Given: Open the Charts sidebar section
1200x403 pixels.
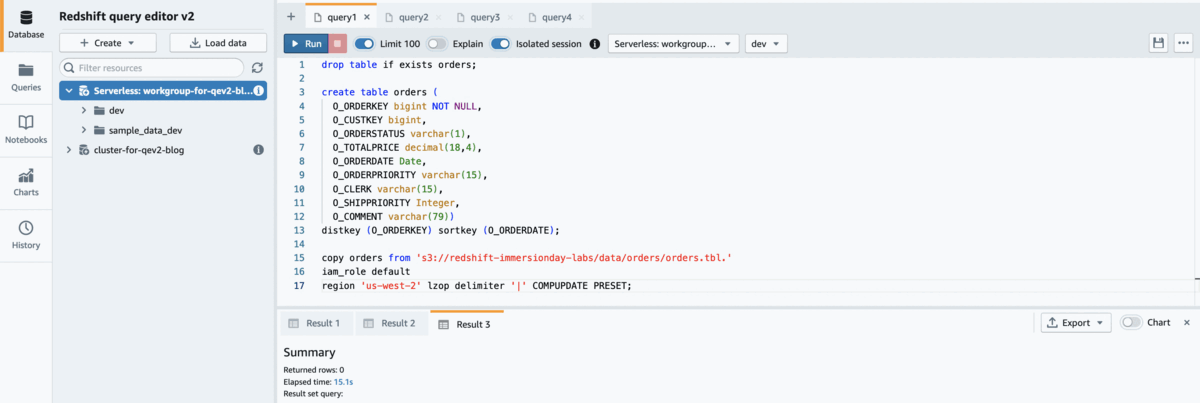Looking at the screenshot, I should (26, 182).
